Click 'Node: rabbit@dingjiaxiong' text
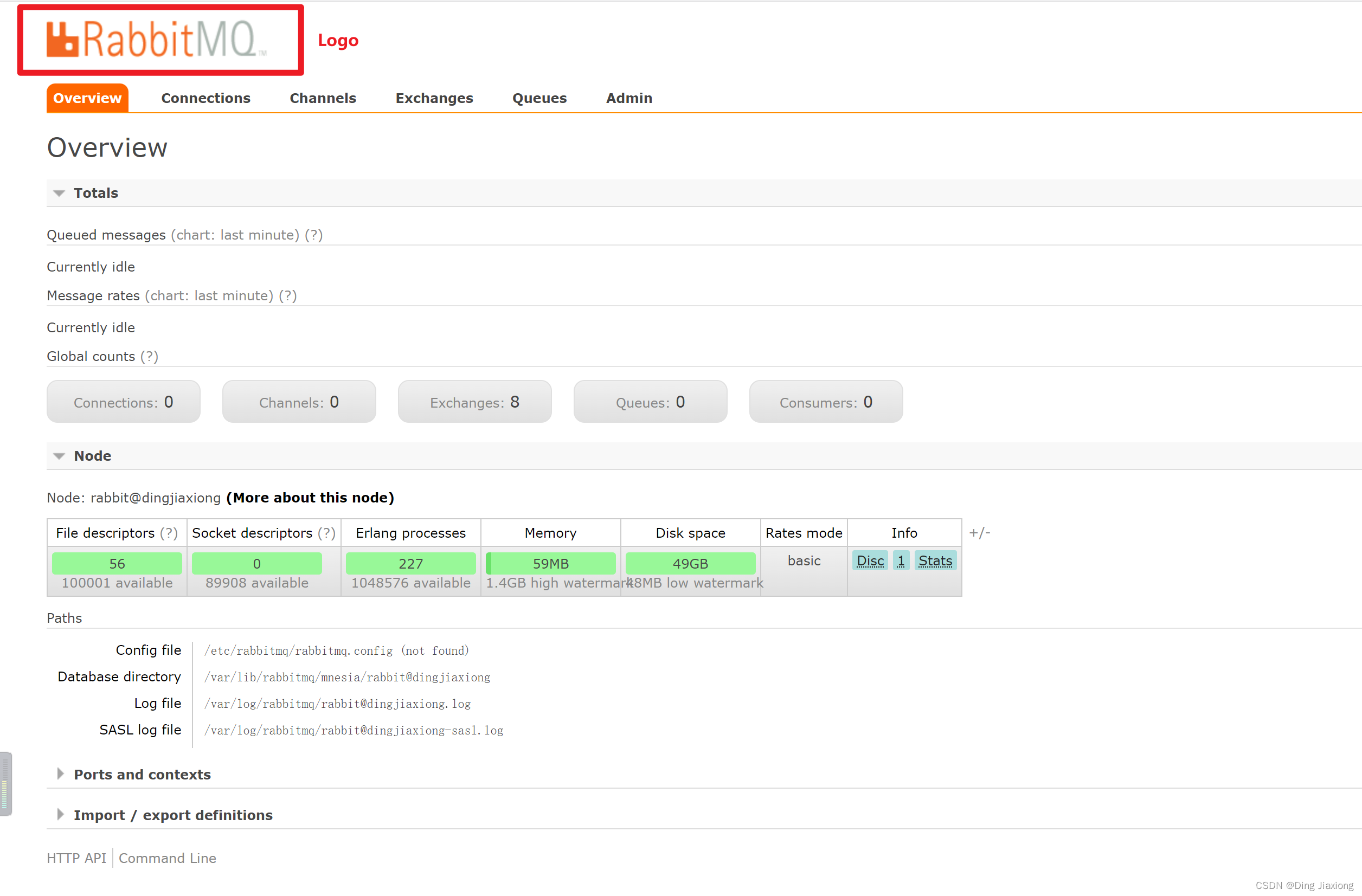 [134, 498]
